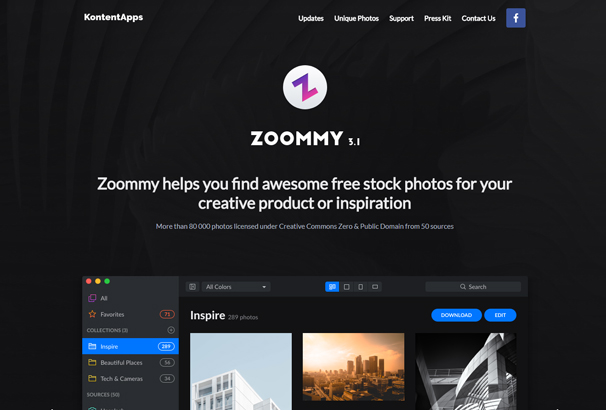The height and width of the screenshot is (410, 606).
Task: Click the Search field
Action: 473,287
